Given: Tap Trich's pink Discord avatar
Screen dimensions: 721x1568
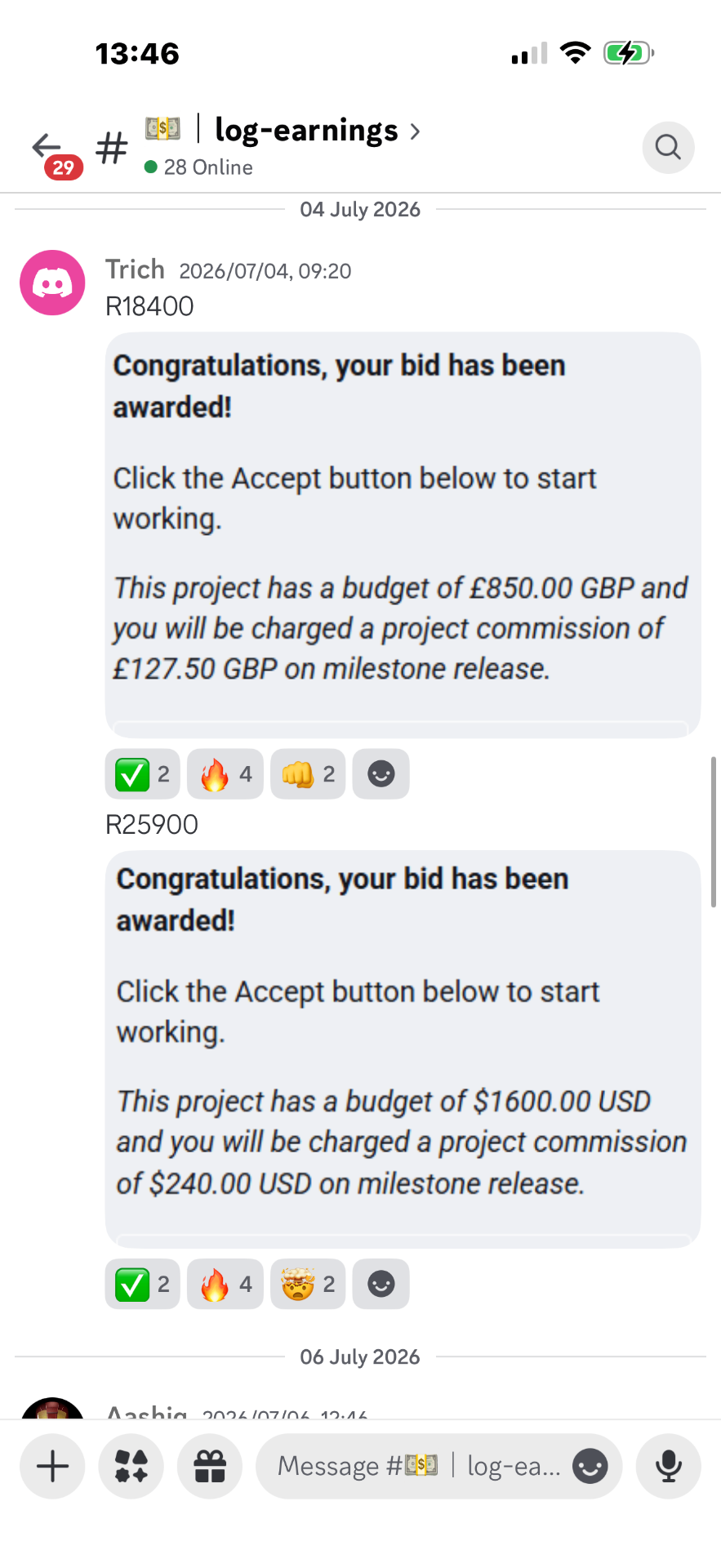Looking at the screenshot, I should pos(52,283).
